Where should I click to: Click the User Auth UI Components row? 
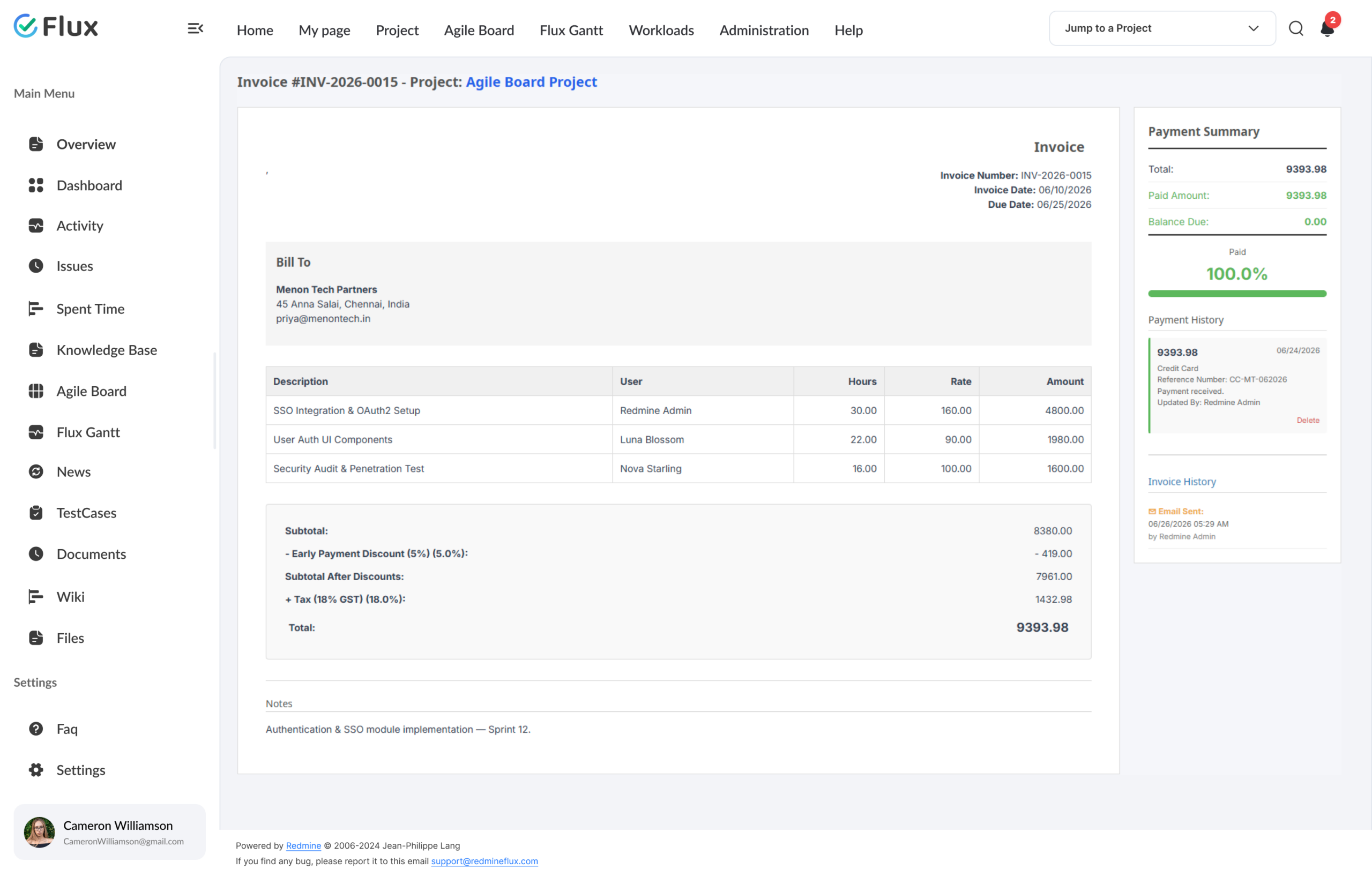point(678,440)
